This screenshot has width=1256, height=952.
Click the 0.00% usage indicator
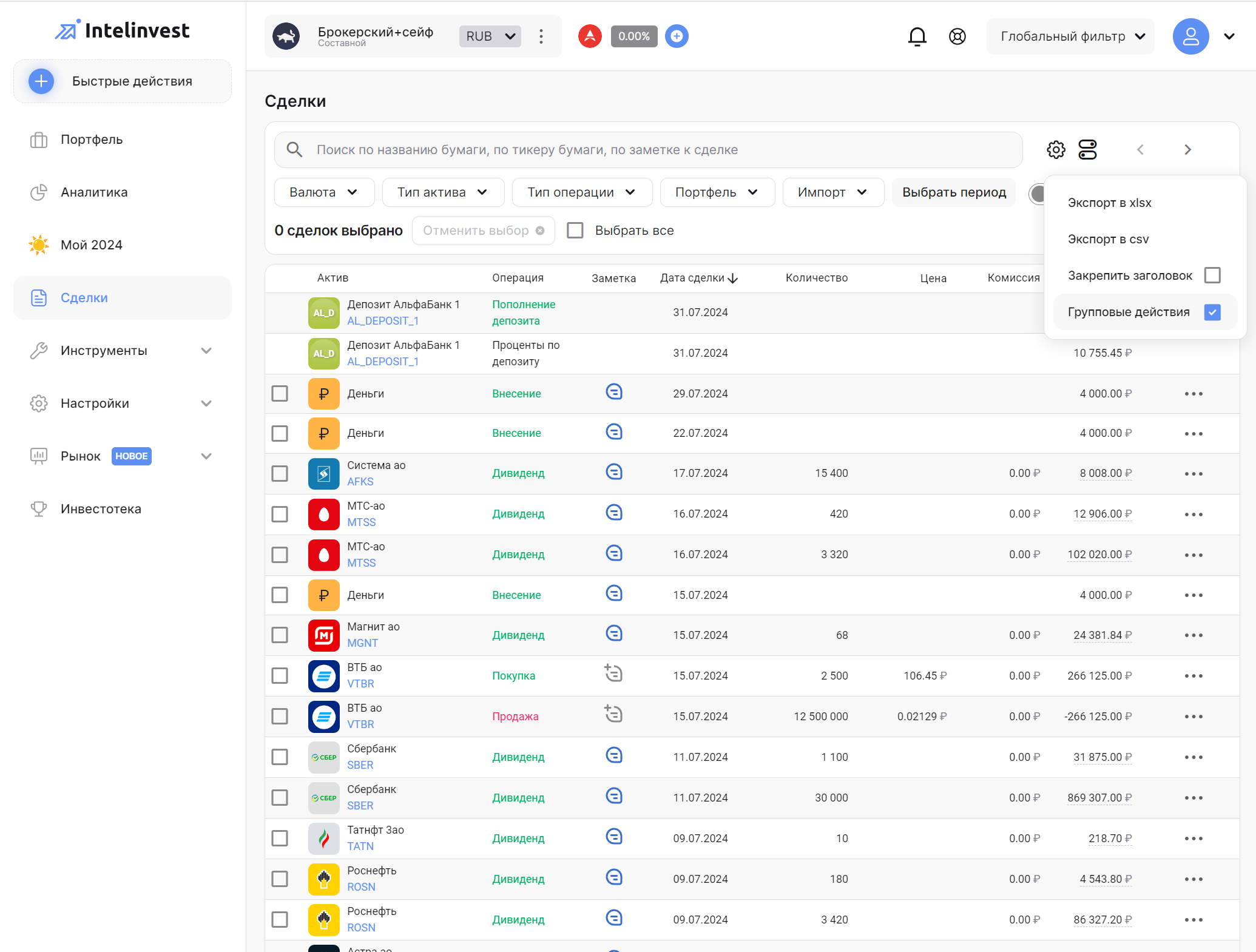(x=633, y=36)
